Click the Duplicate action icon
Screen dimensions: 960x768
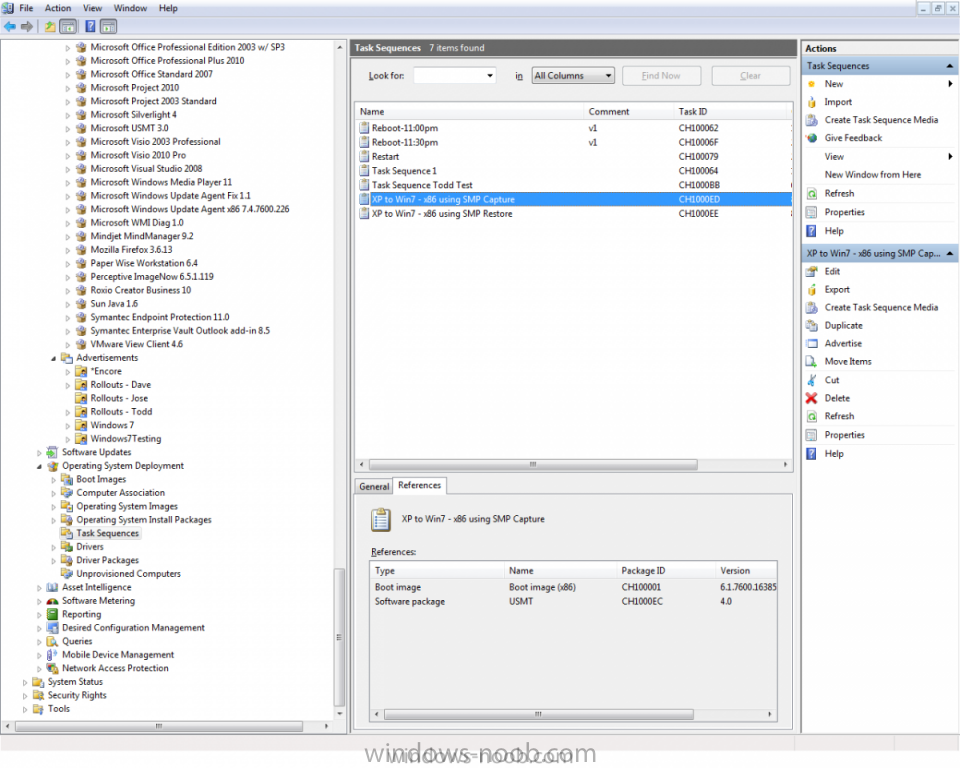[812, 325]
